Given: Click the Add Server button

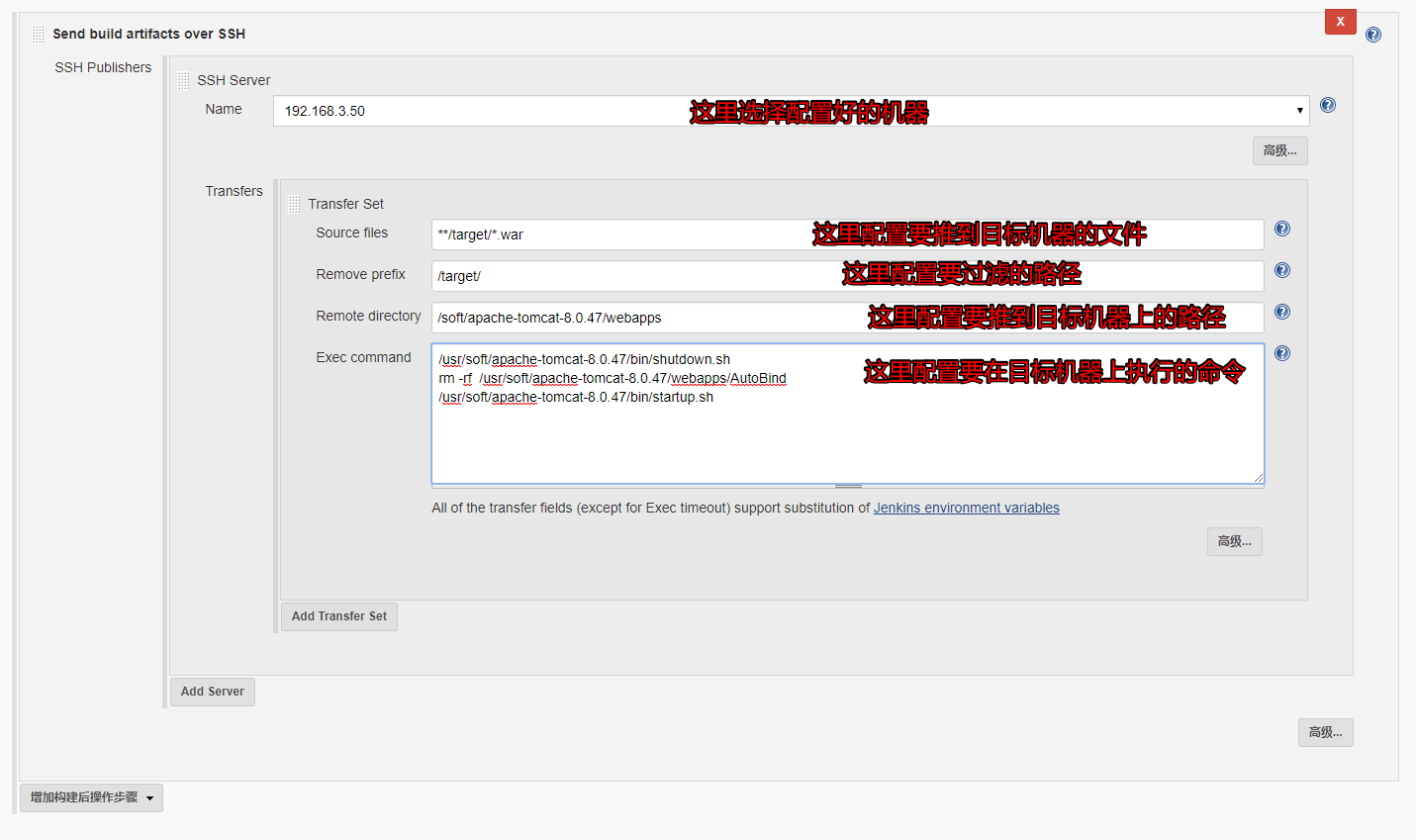Looking at the screenshot, I should pyautogui.click(x=213, y=692).
